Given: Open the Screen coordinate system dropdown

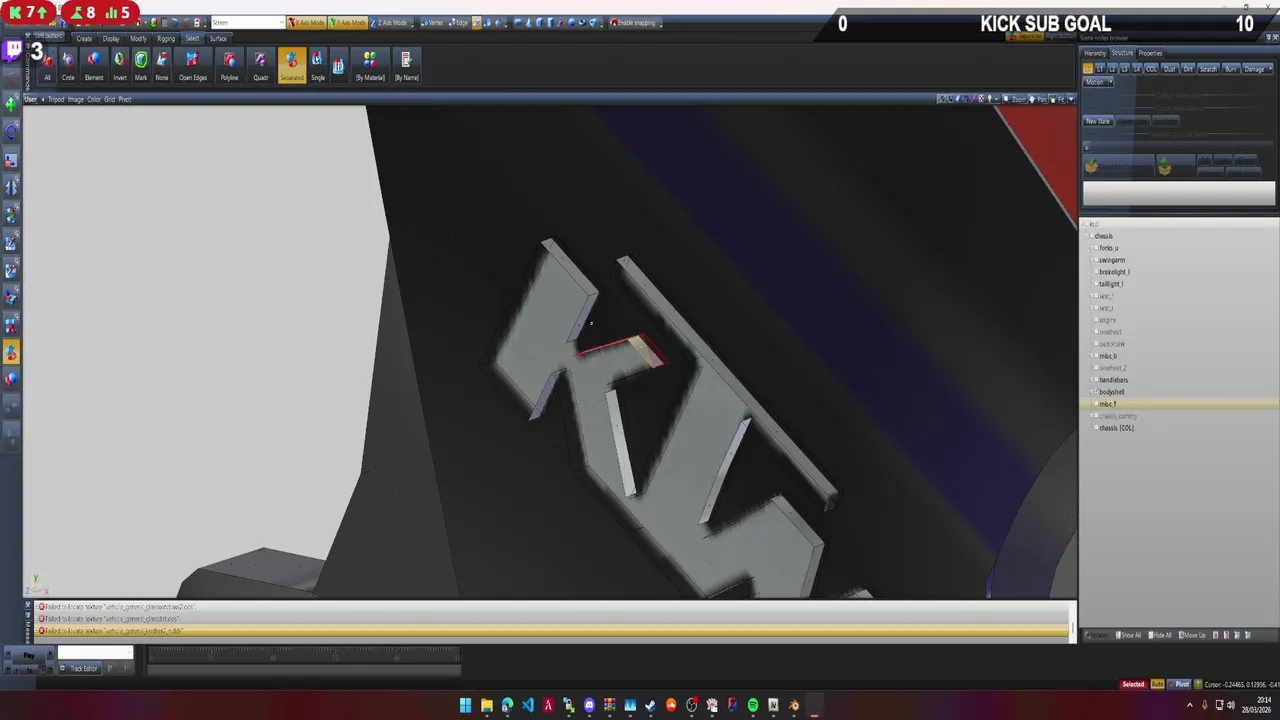Looking at the screenshot, I should [x=247, y=22].
